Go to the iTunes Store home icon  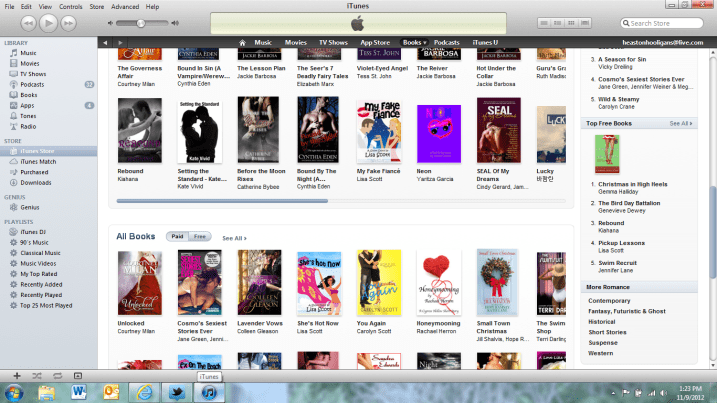click(x=243, y=42)
